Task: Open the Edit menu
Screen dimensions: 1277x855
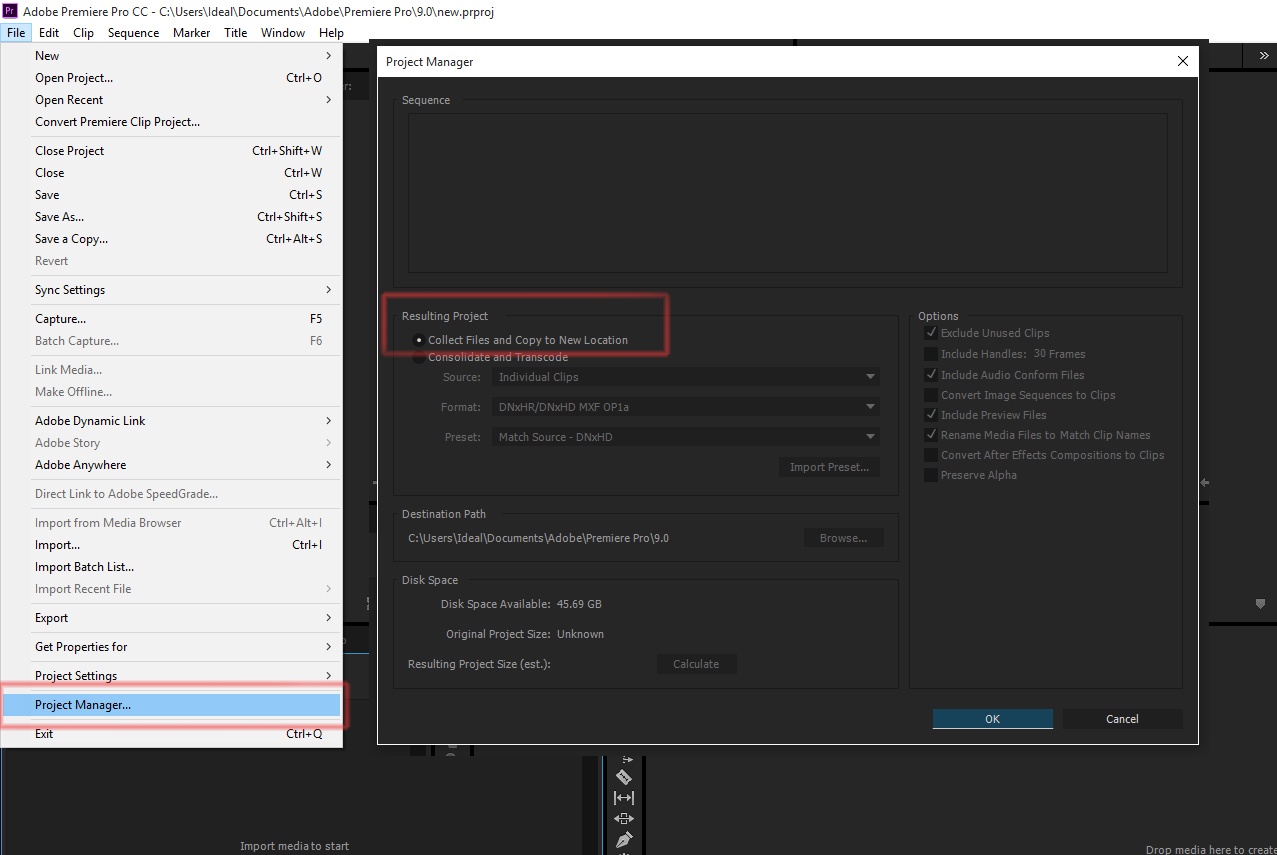Action: point(49,33)
